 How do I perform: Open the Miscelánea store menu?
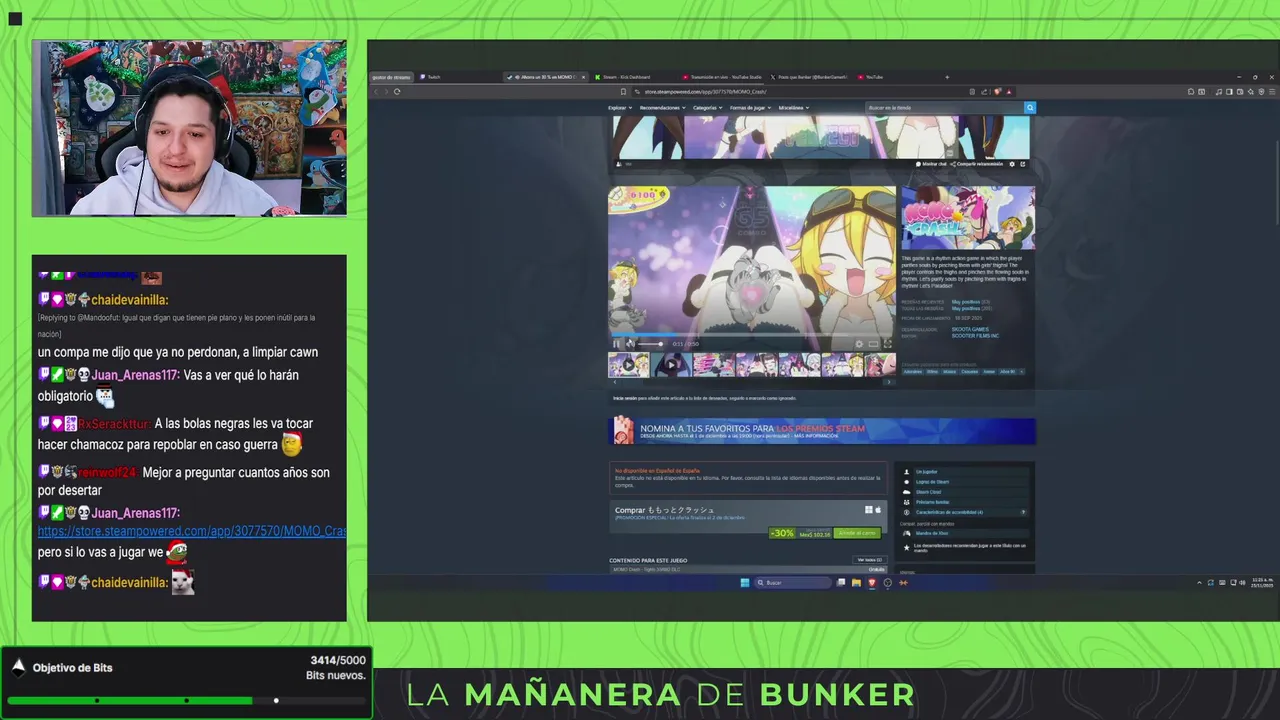[793, 108]
